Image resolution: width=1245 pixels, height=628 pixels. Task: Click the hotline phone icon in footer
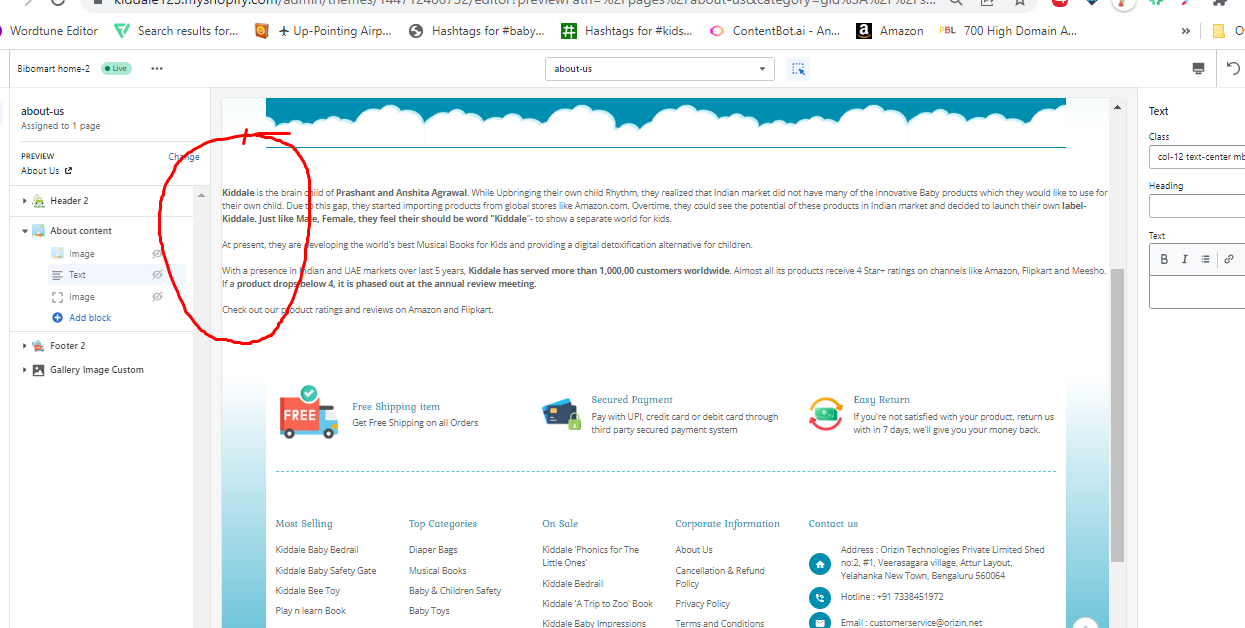[x=820, y=598]
